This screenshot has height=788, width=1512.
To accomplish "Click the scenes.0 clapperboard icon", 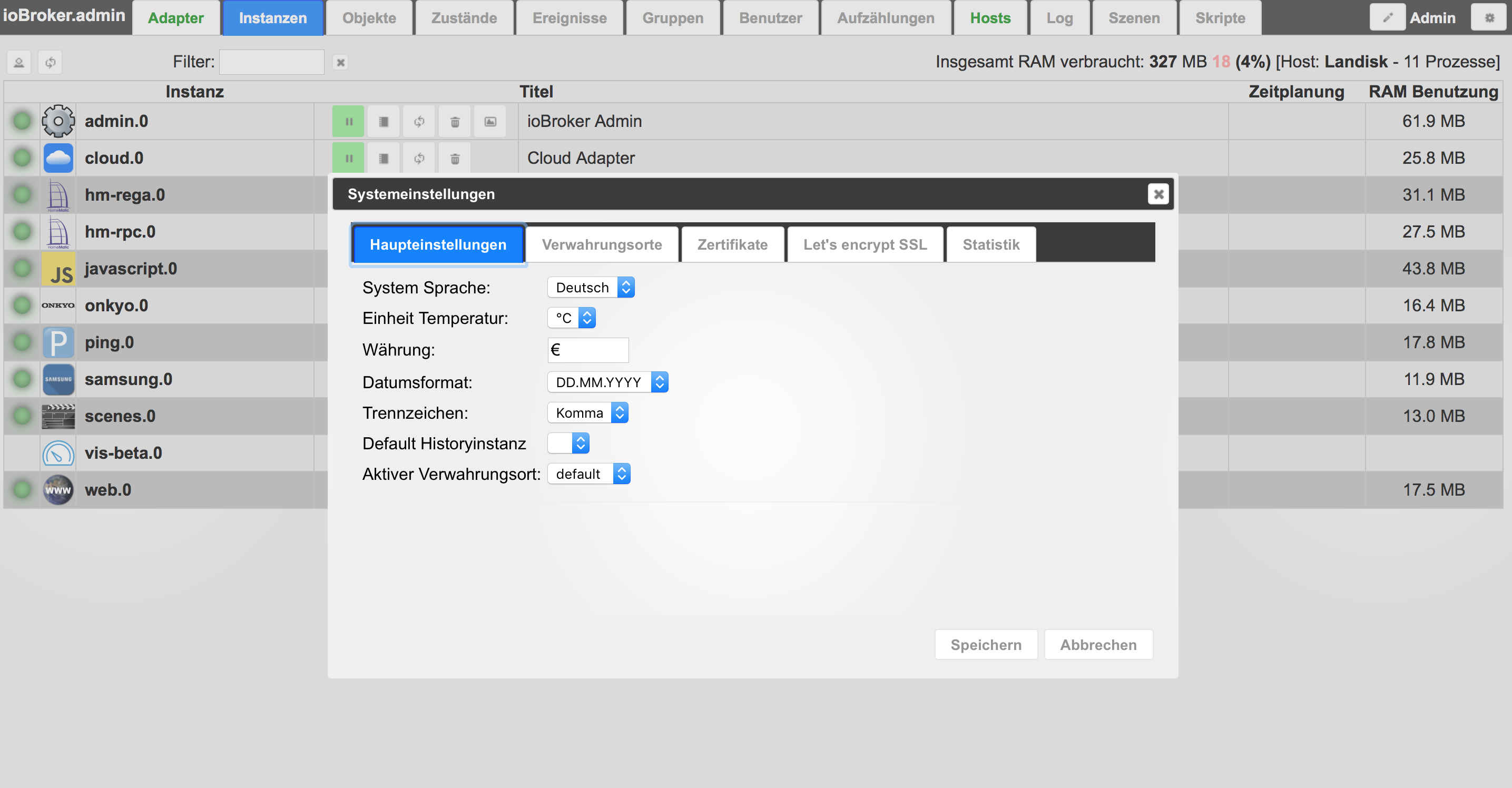I will pyautogui.click(x=58, y=416).
